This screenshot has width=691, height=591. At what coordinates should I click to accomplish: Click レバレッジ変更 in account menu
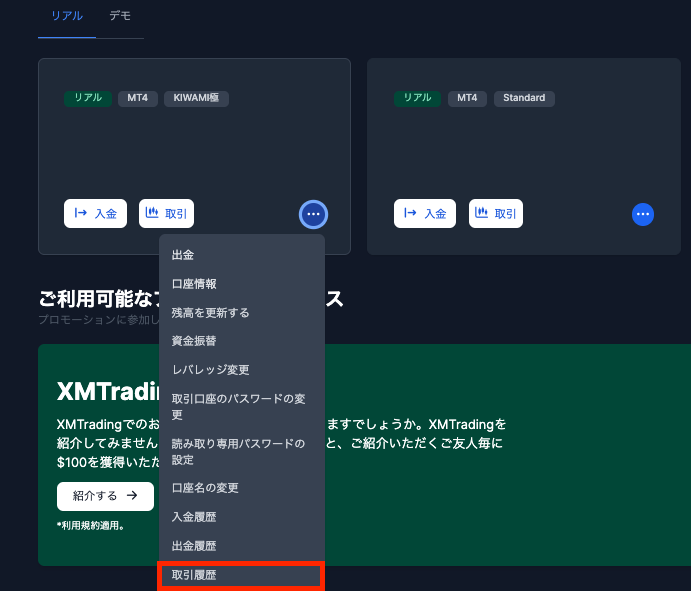coord(210,370)
